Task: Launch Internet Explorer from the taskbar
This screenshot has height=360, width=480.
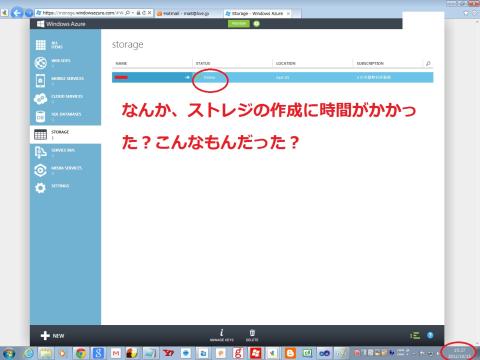Action: click(29, 353)
